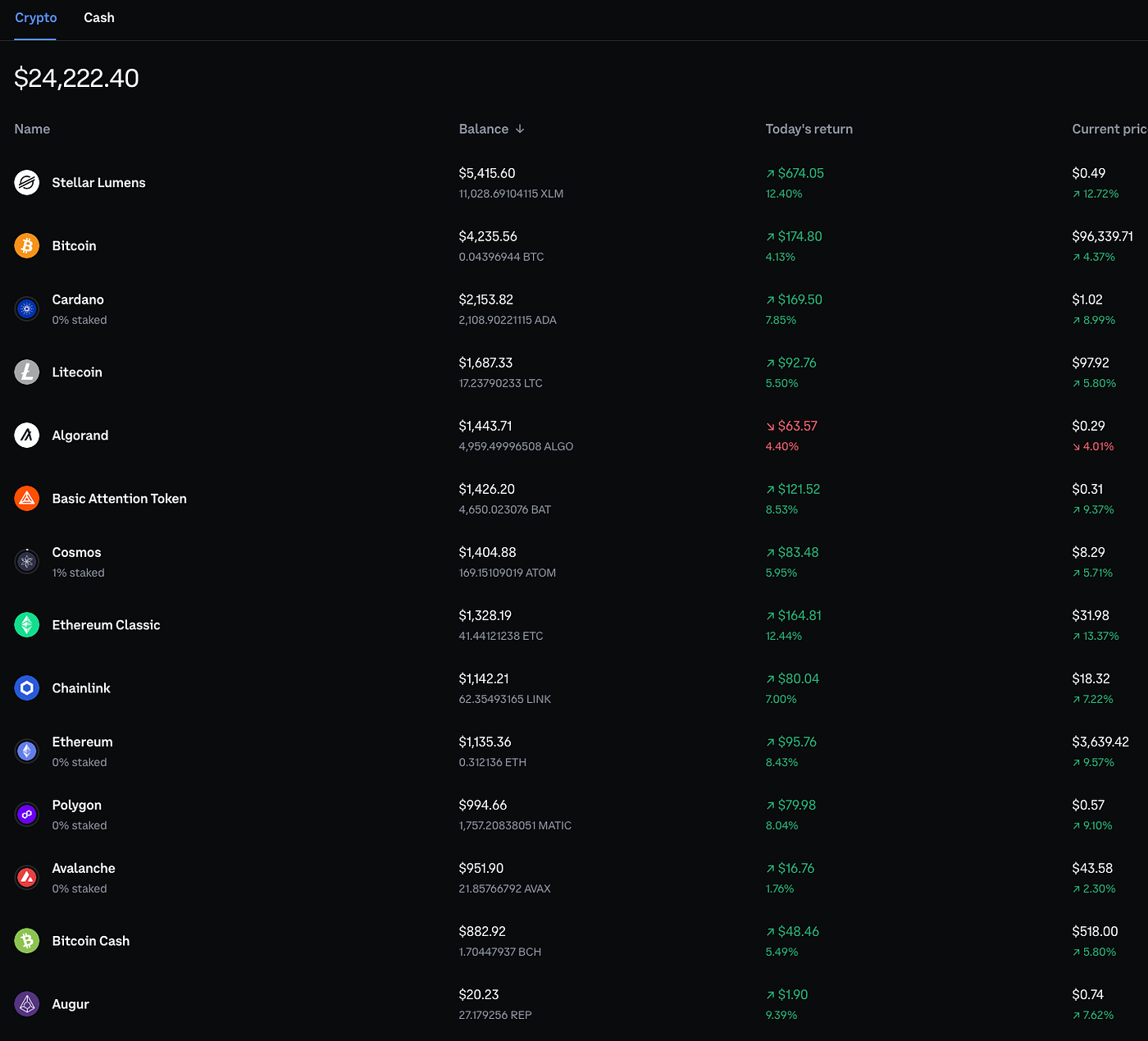This screenshot has width=1148, height=1041.
Task: Open the Basic Attention Token name
Action: pos(119,498)
